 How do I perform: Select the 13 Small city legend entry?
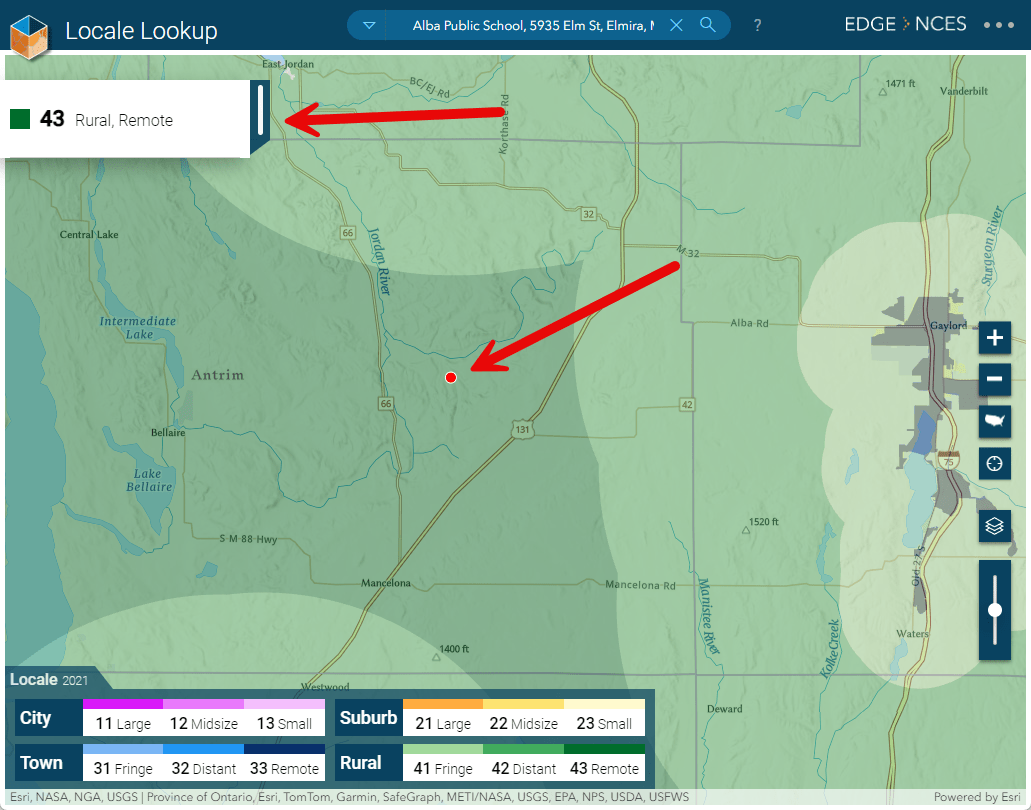click(284, 717)
